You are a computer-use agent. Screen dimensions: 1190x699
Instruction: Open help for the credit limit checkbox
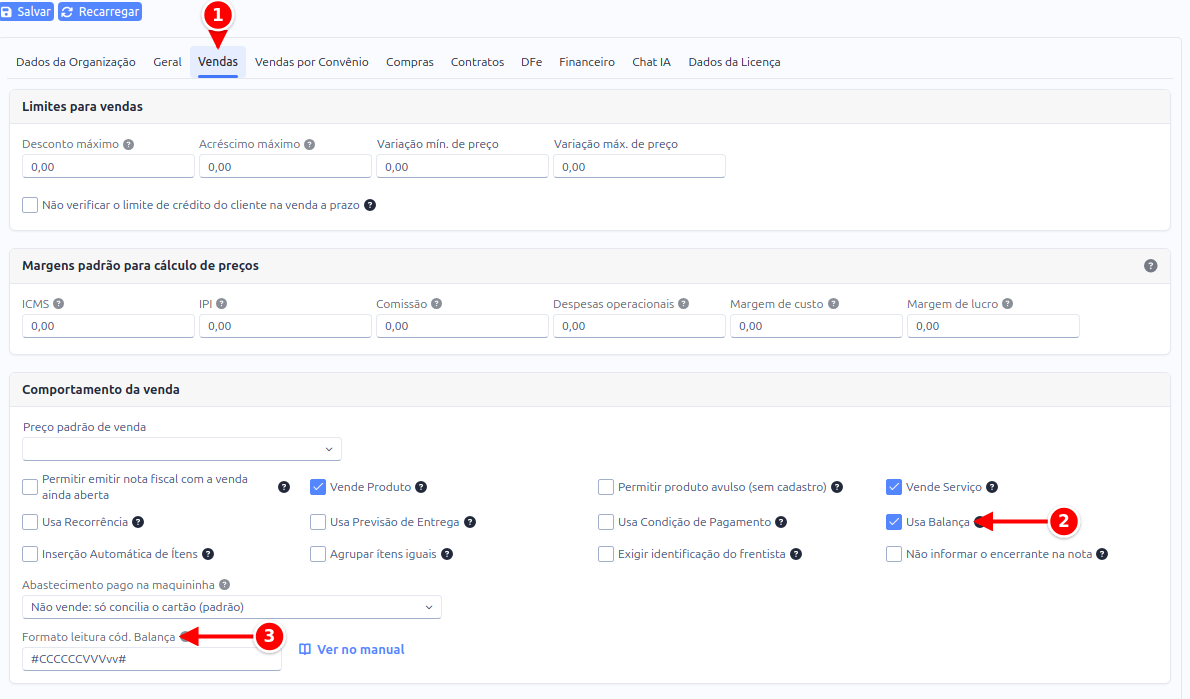(x=370, y=205)
